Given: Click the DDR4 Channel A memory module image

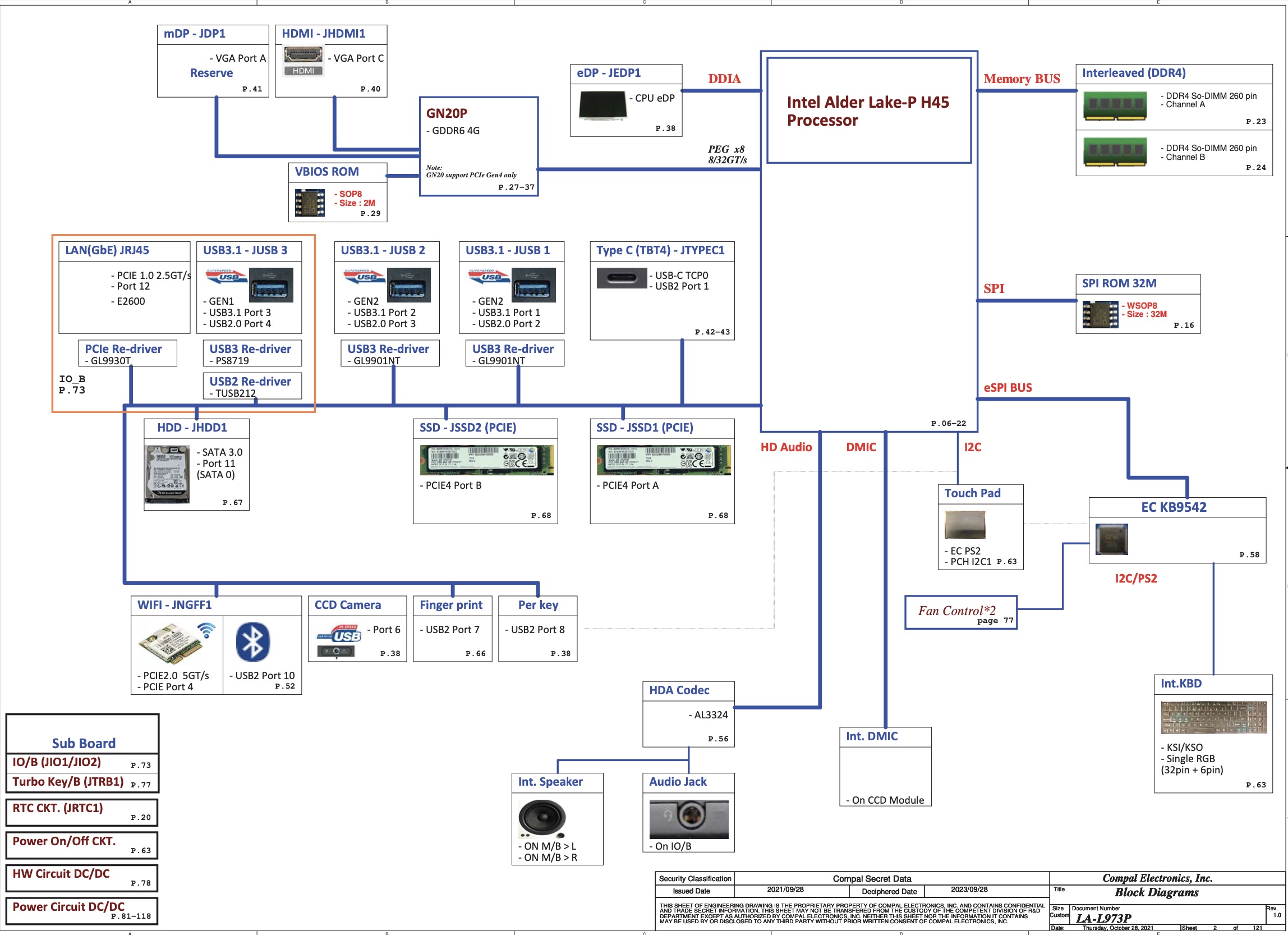Looking at the screenshot, I should (x=1115, y=105).
